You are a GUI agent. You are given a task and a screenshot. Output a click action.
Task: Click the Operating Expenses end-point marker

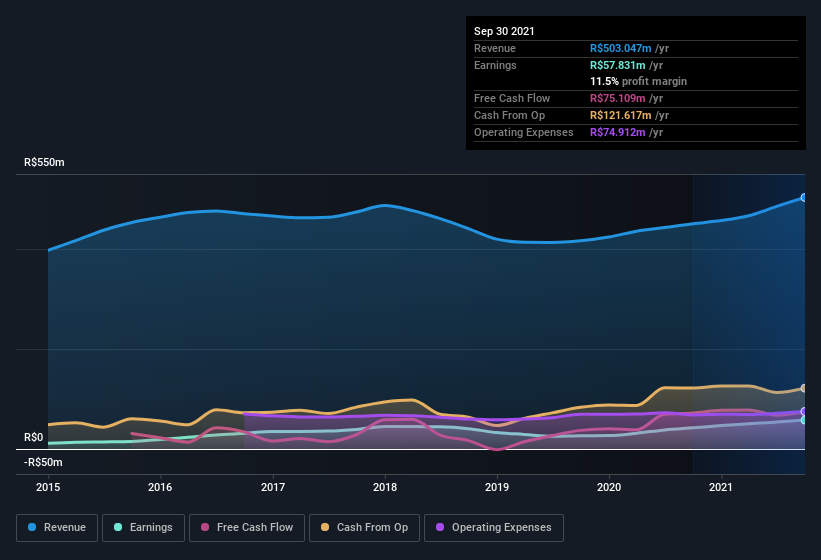coord(804,411)
